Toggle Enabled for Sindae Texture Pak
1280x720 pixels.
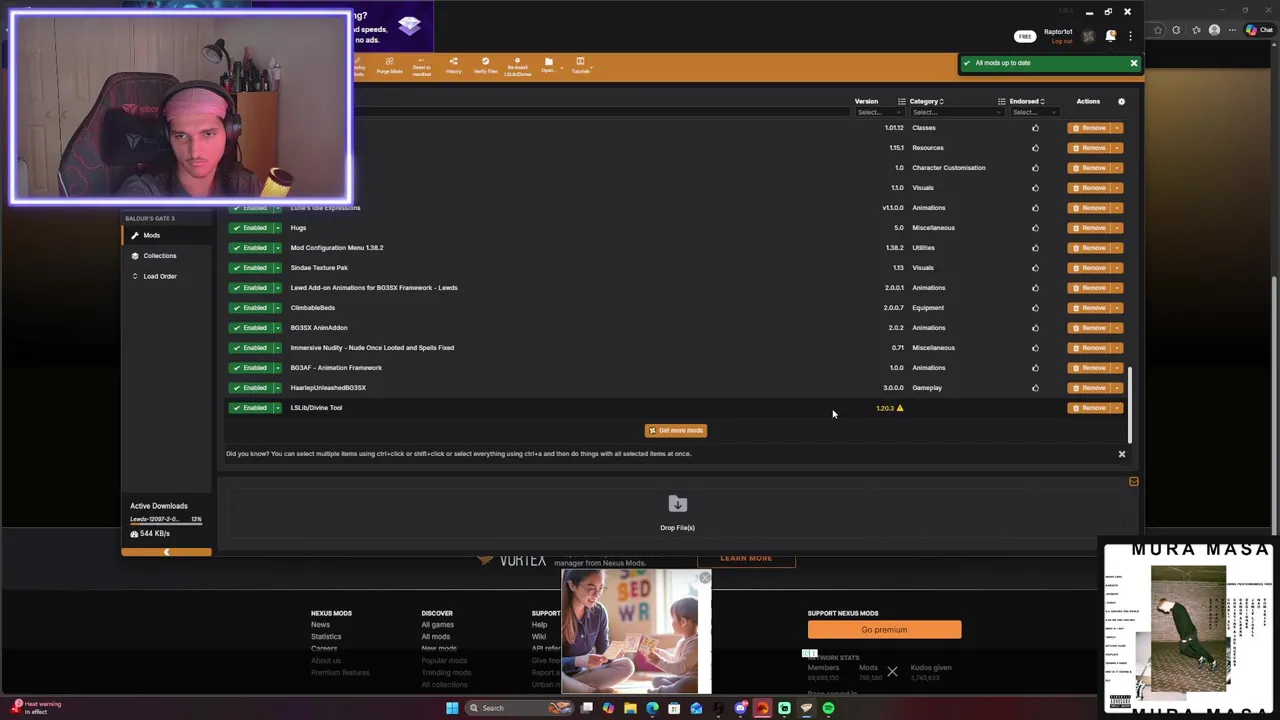click(x=250, y=268)
